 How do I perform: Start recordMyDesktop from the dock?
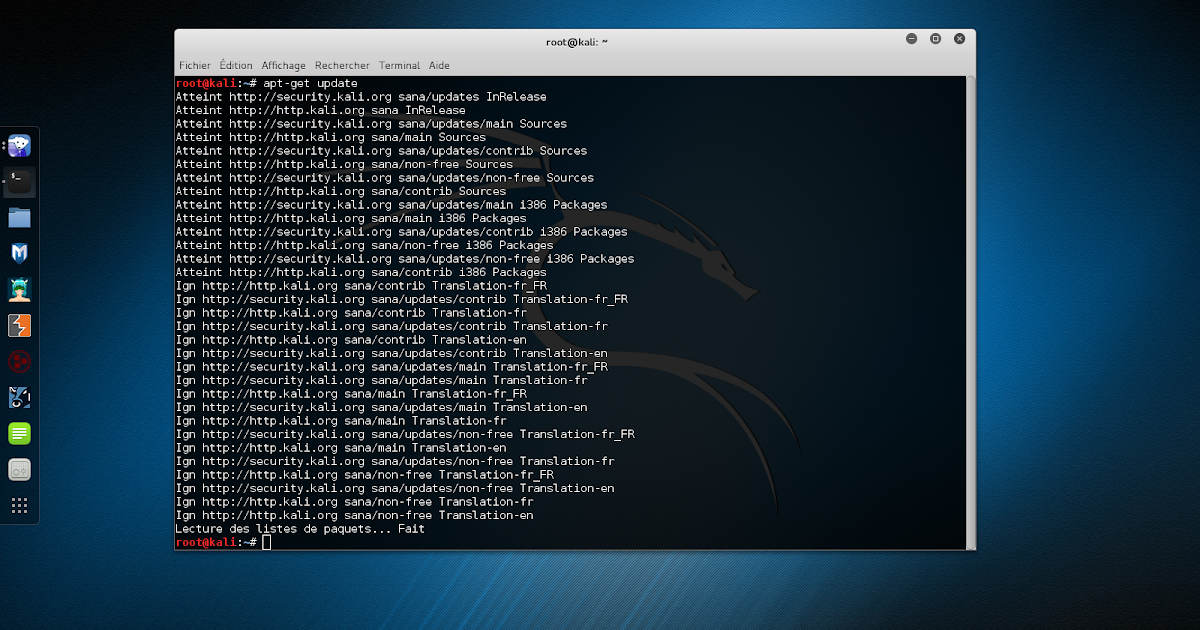[19, 470]
